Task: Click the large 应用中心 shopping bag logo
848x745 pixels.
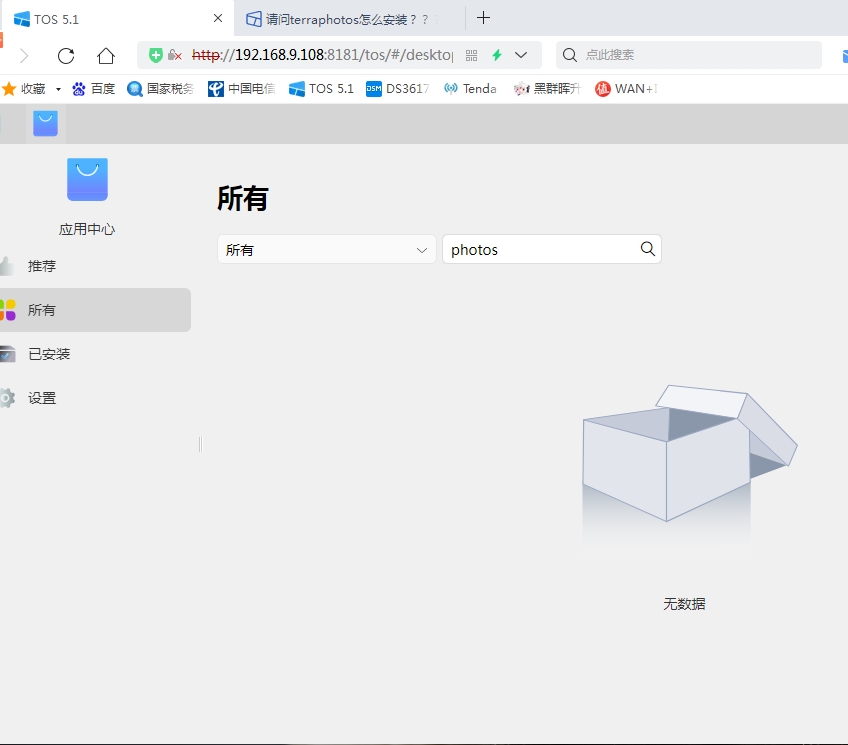Action: (x=87, y=179)
